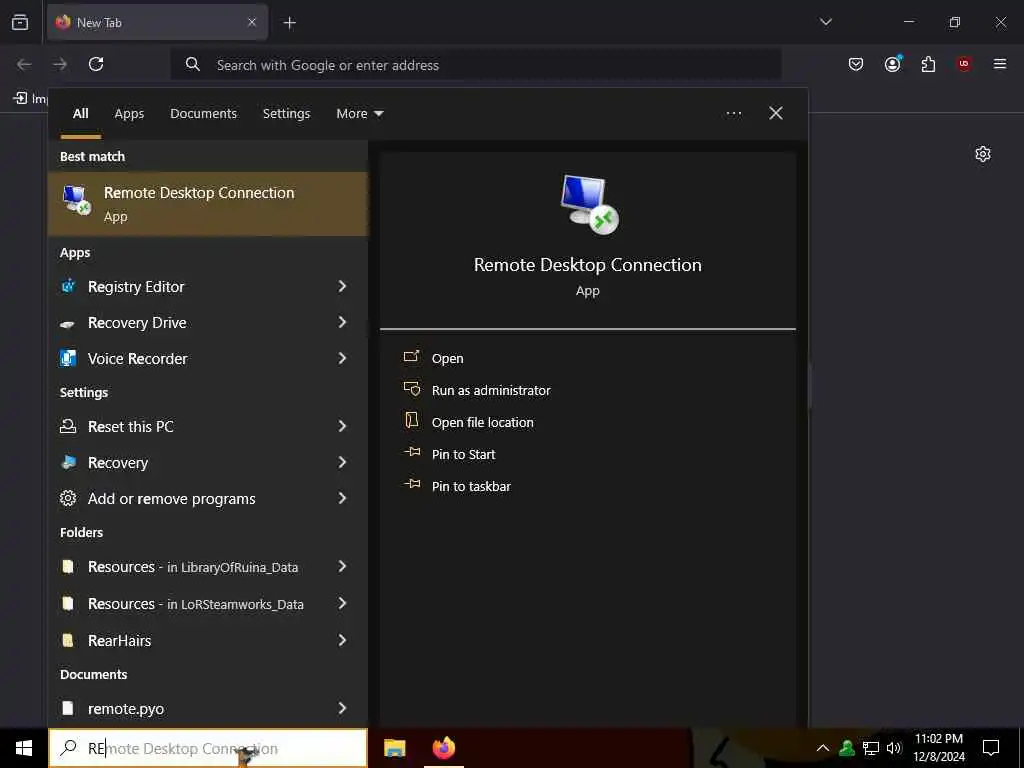Click Pin to Start
Viewport: 1024px width, 768px height.
463,455
